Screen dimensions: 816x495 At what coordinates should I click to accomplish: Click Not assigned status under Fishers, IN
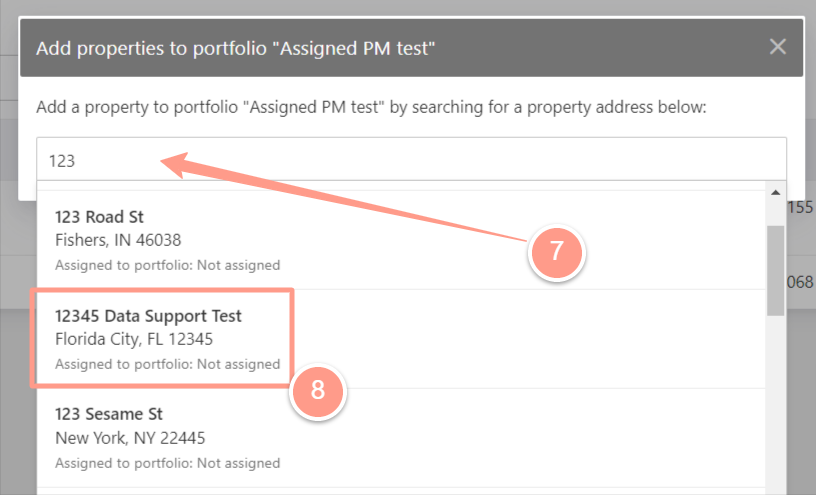point(238,265)
